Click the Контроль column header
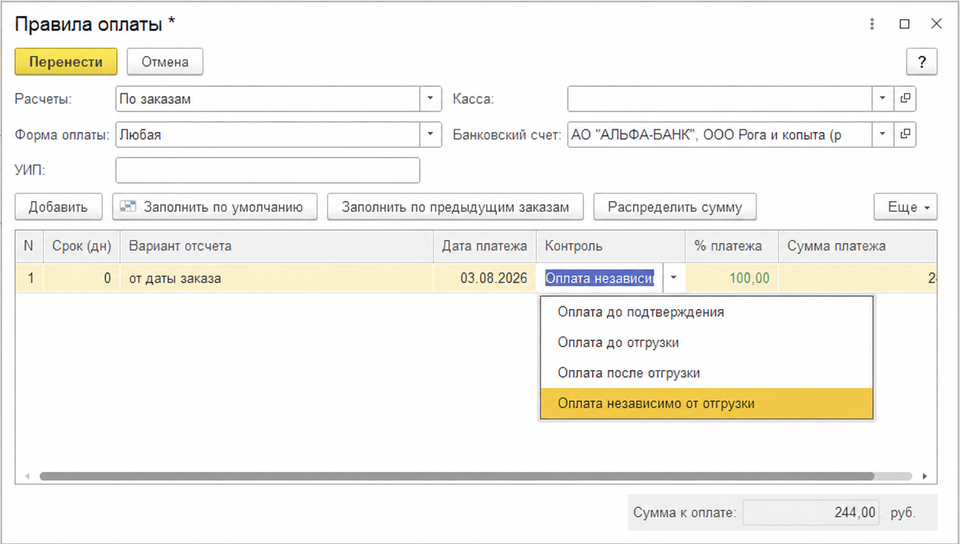The height and width of the screenshot is (544, 960). [610, 246]
